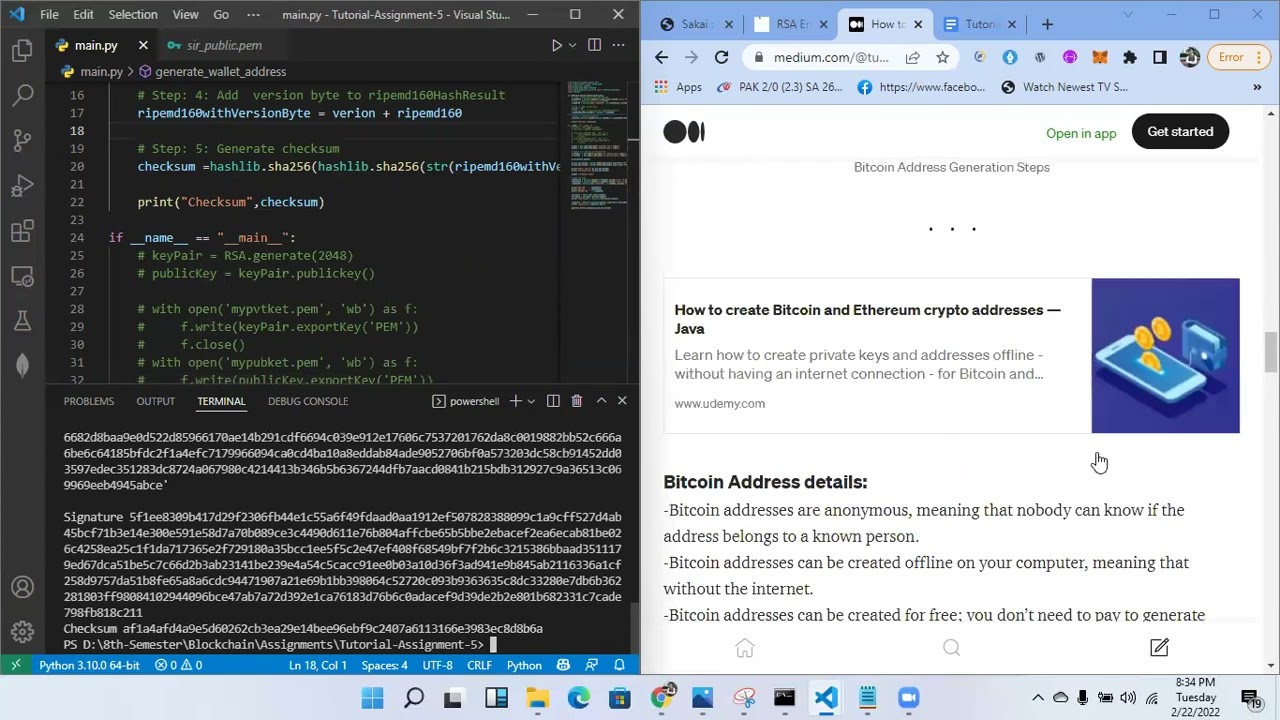Open the Explorer view in VS Code
Image resolution: width=1280 pixels, height=720 pixels.
point(23,50)
